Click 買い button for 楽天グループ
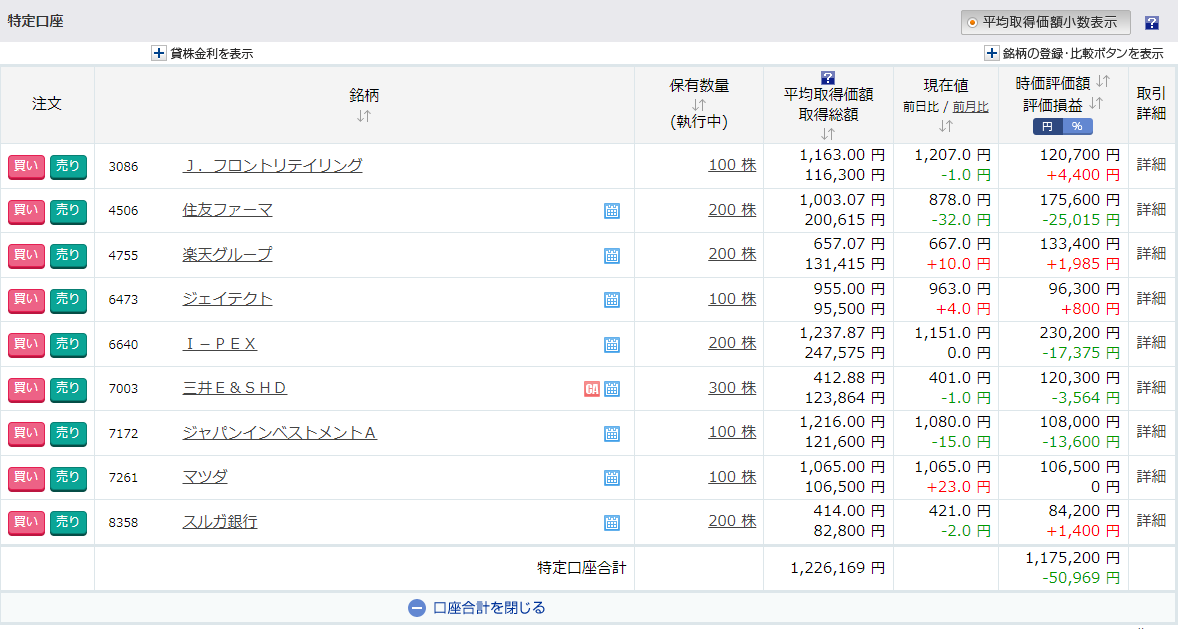Image resolution: width=1180 pixels, height=629 pixels. [26, 256]
